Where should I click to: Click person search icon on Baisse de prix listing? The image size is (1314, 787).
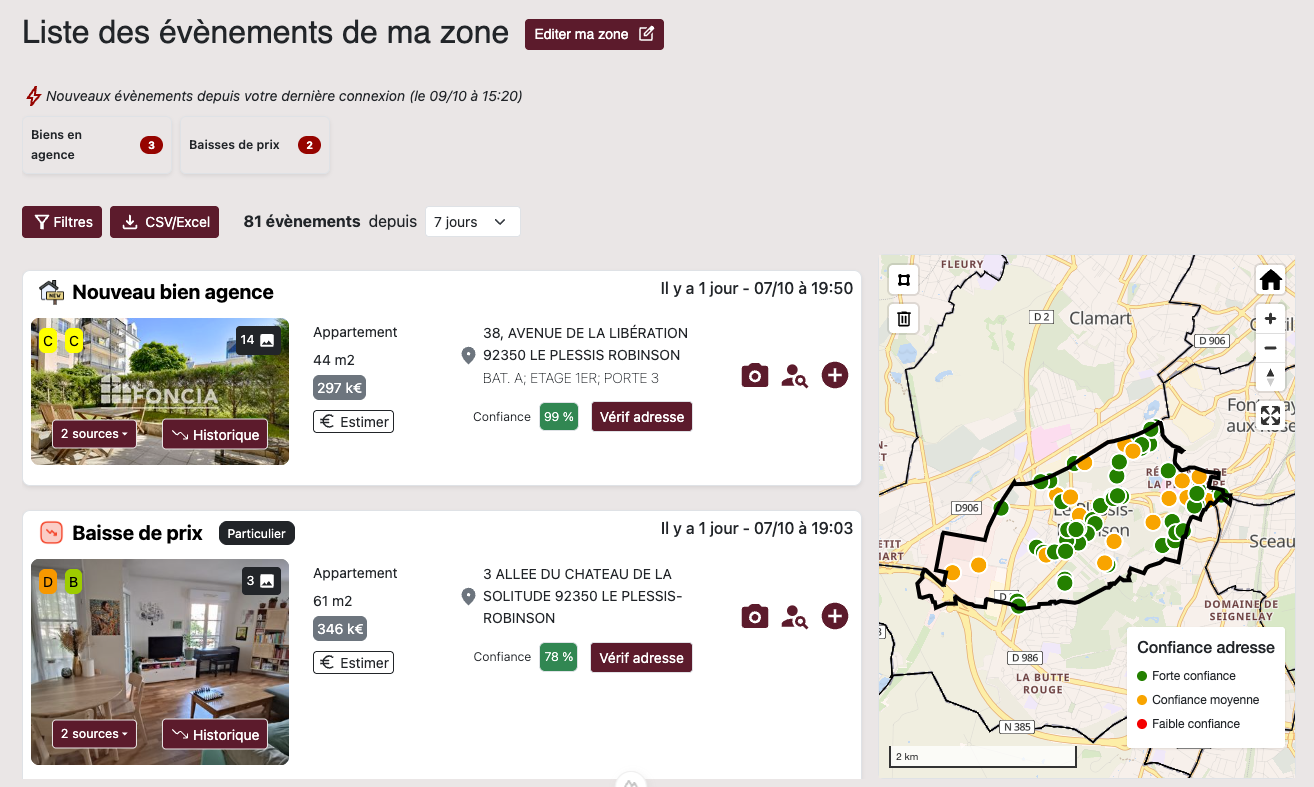pos(794,617)
